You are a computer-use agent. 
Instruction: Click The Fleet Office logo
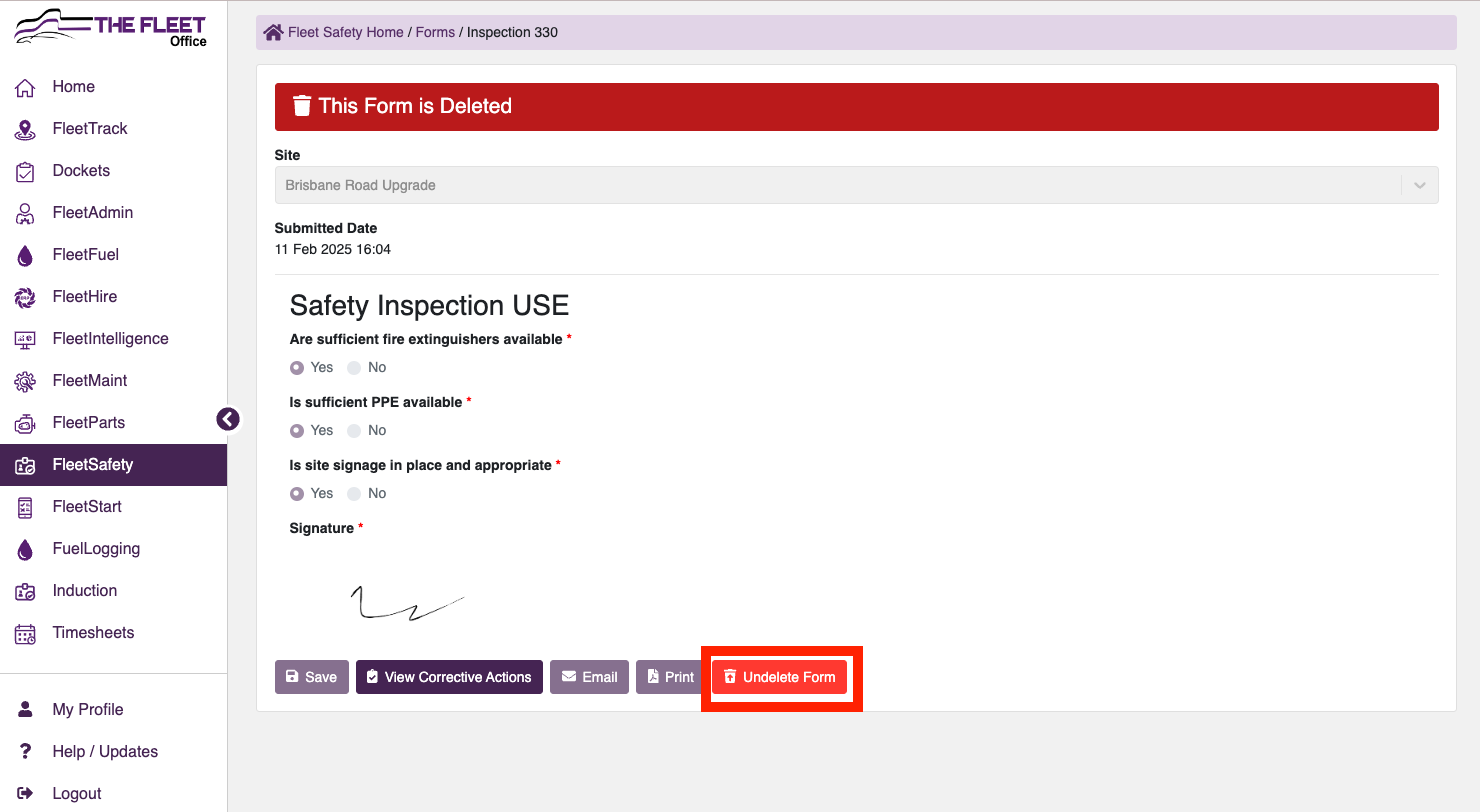coord(110,29)
